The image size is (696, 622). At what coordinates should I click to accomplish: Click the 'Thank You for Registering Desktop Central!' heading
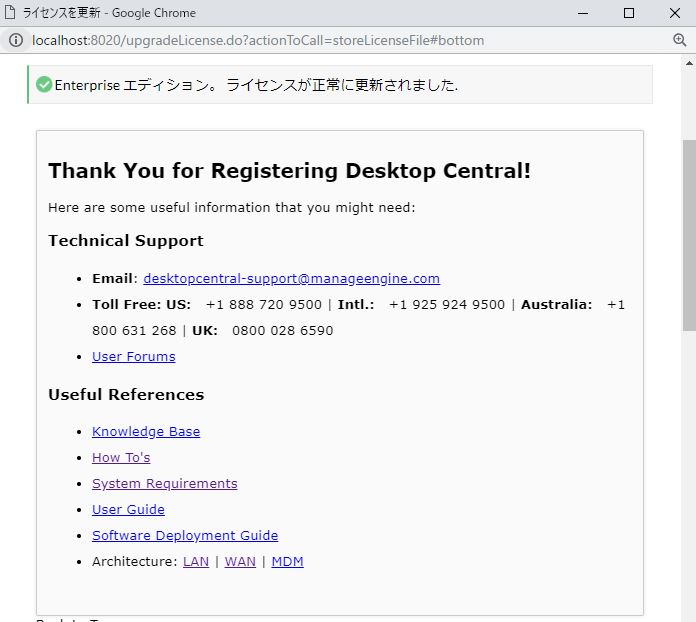289,170
